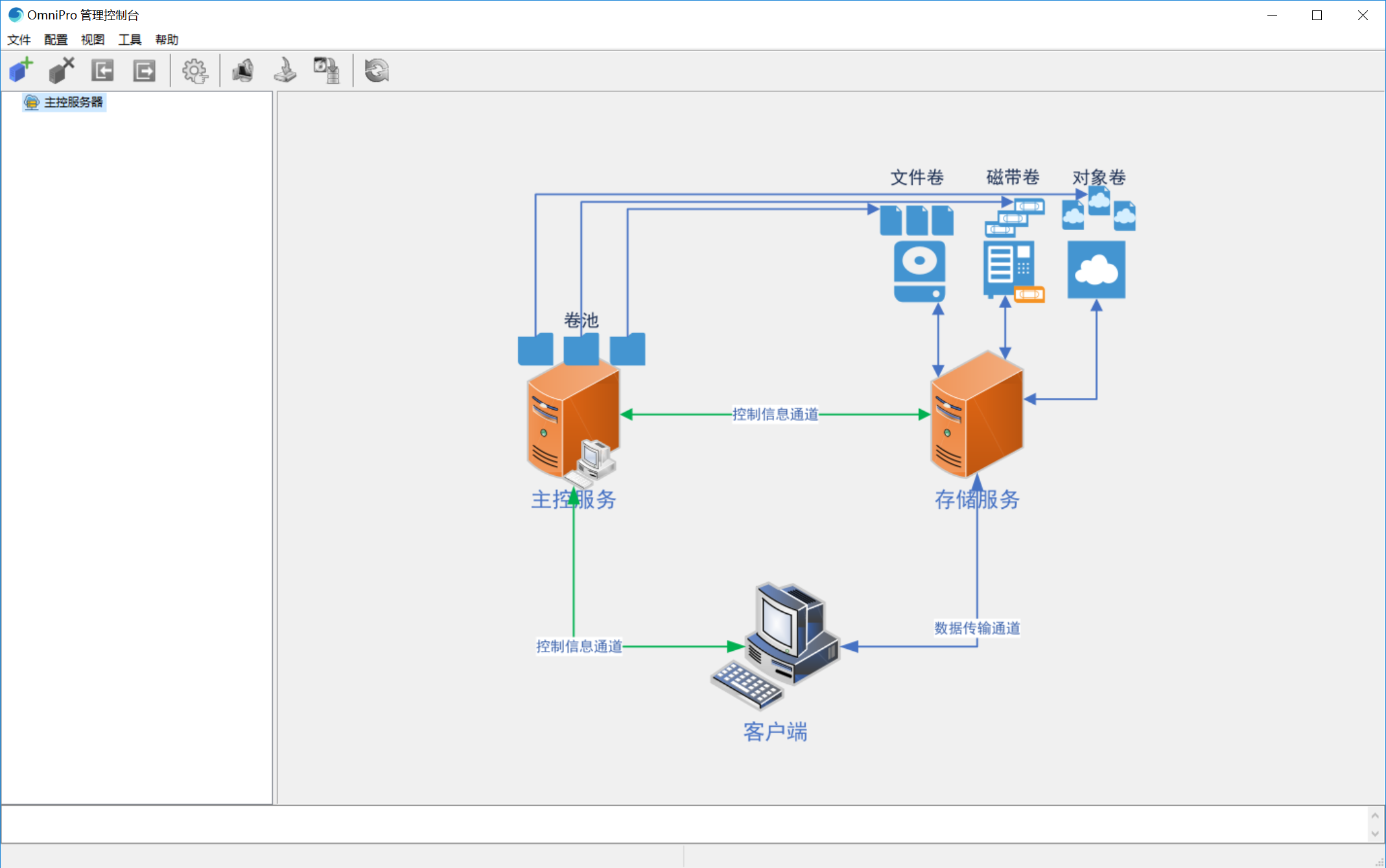This screenshot has width=1386, height=868.
Task: Click the remove server icon with X
Action: point(62,70)
